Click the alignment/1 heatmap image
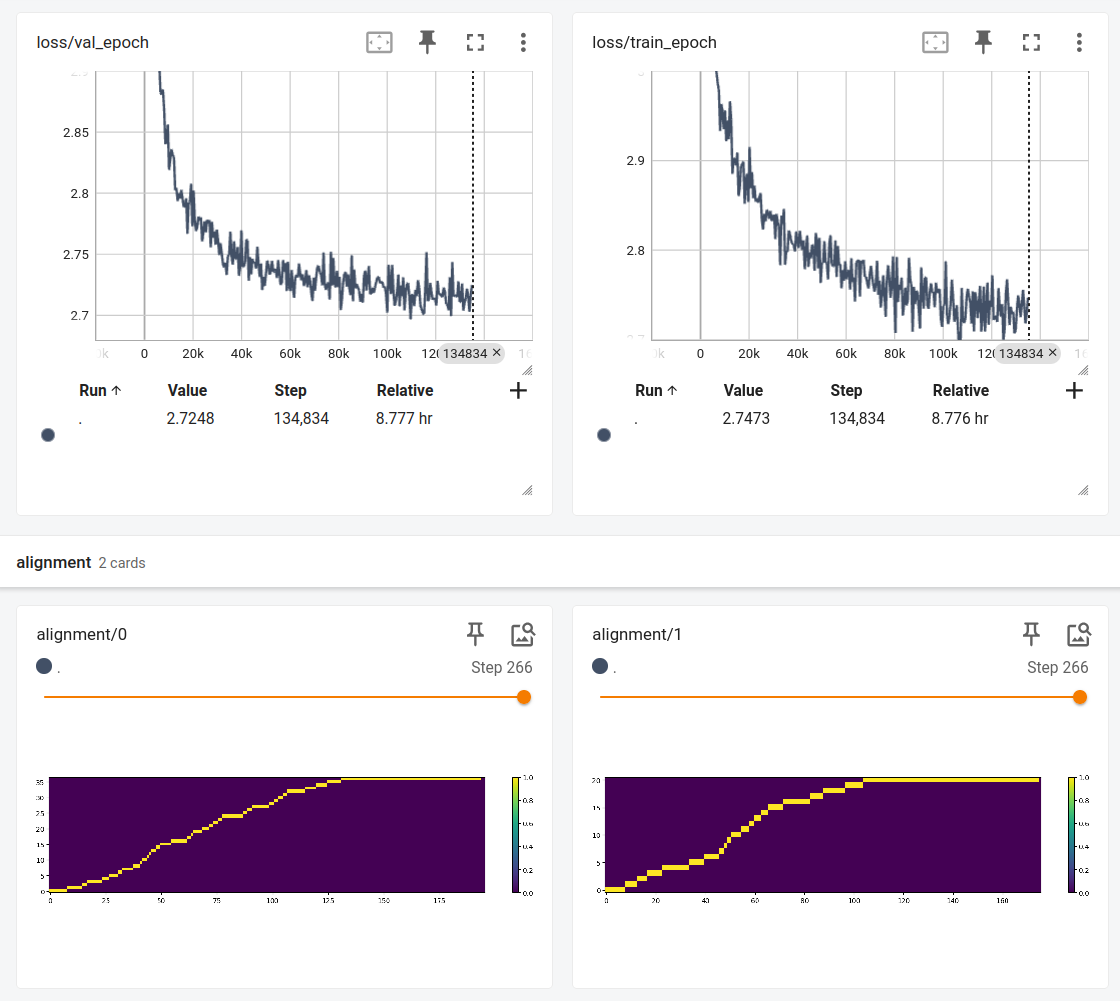The image size is (1120, 1001). click(x=822, y=835)
